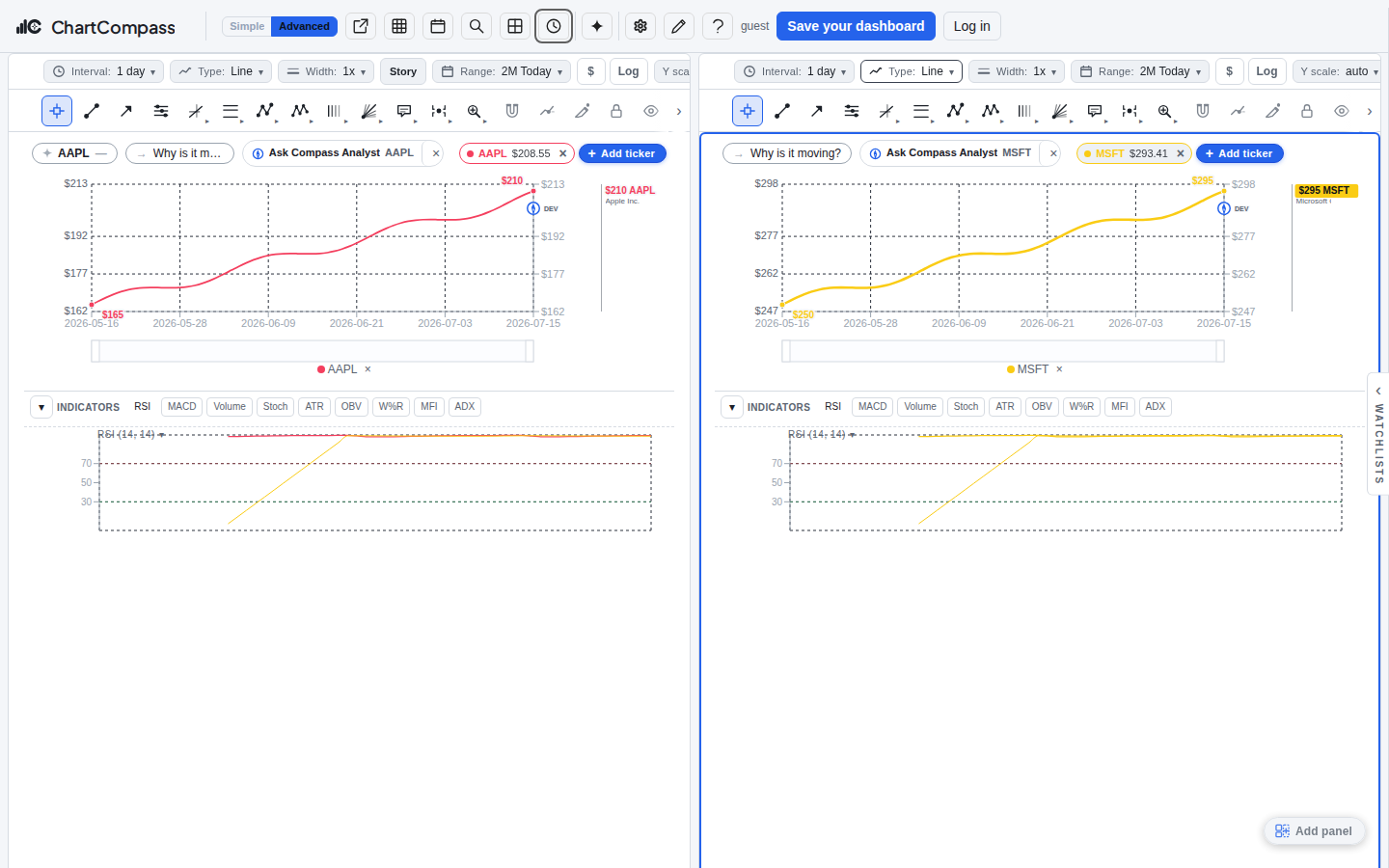Screen dimensions: 1389x868
Task: Select measure range tool in MSFT panel
Action: pyautogui.click(x=1130, y=111)
